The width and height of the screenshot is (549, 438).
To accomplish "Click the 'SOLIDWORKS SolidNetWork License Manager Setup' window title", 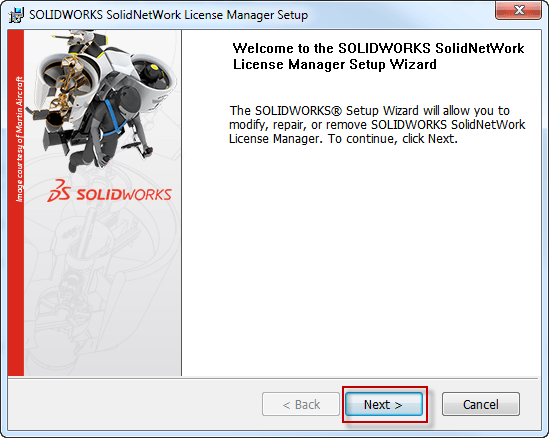I will pyautogui.click(x=168, y=15).
